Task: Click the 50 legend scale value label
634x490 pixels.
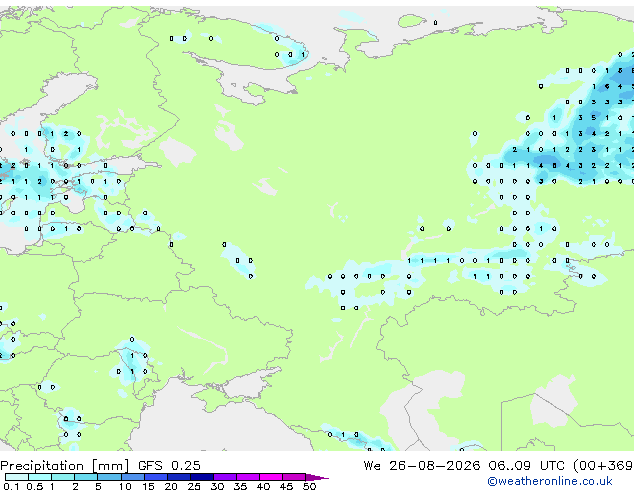Action: click(x=309, y=486)
